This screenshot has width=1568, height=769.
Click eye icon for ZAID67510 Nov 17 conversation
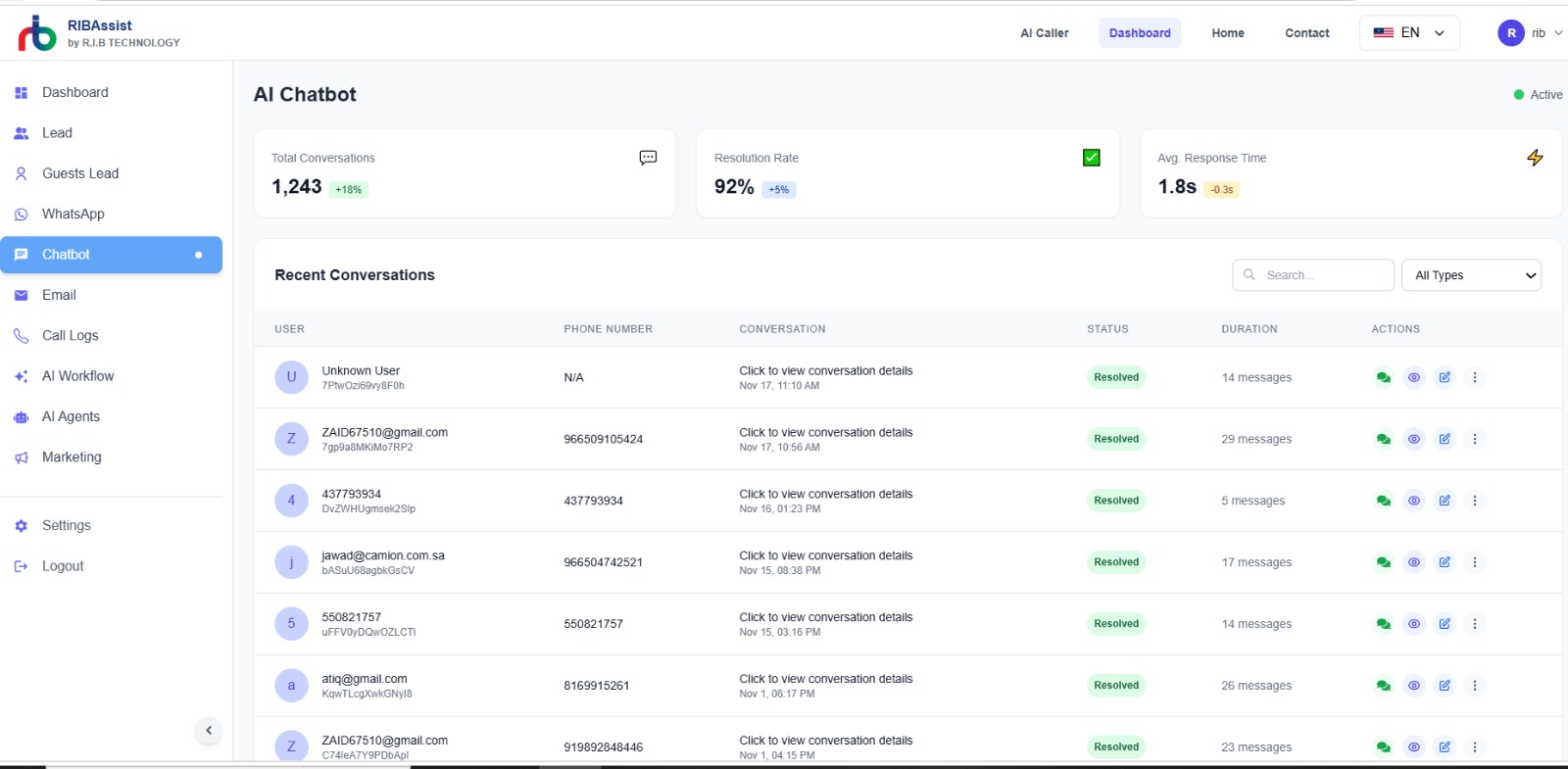(x=1413, y=439)
